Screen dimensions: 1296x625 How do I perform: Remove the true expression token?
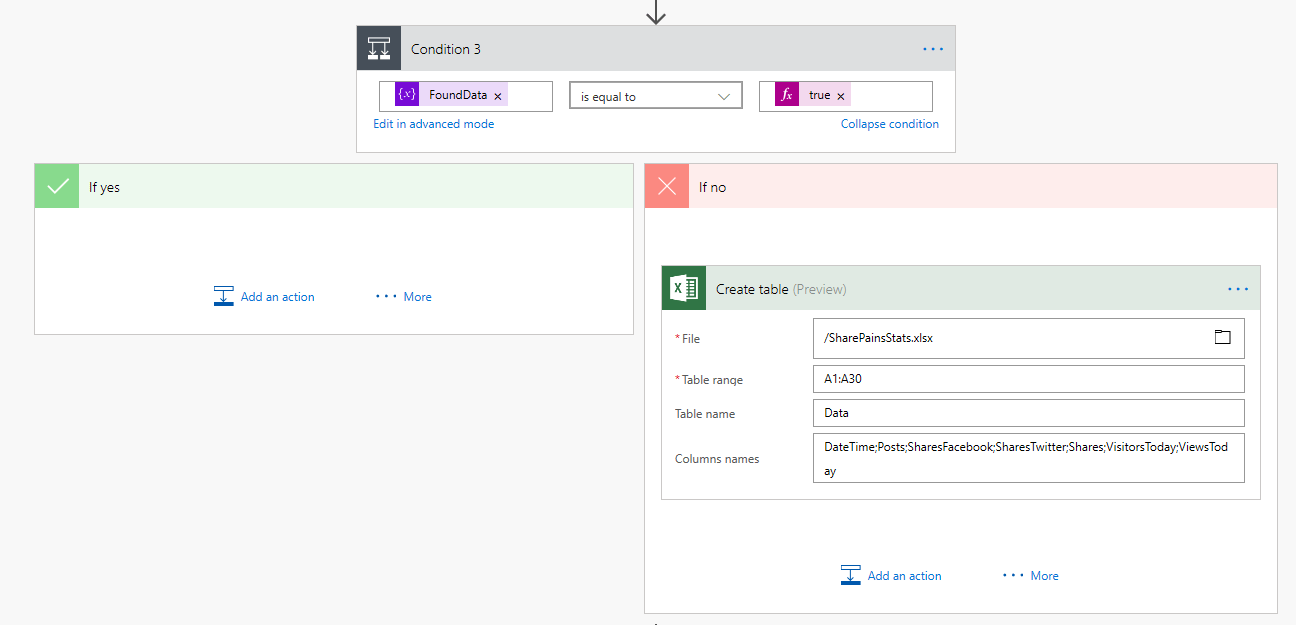841,96
